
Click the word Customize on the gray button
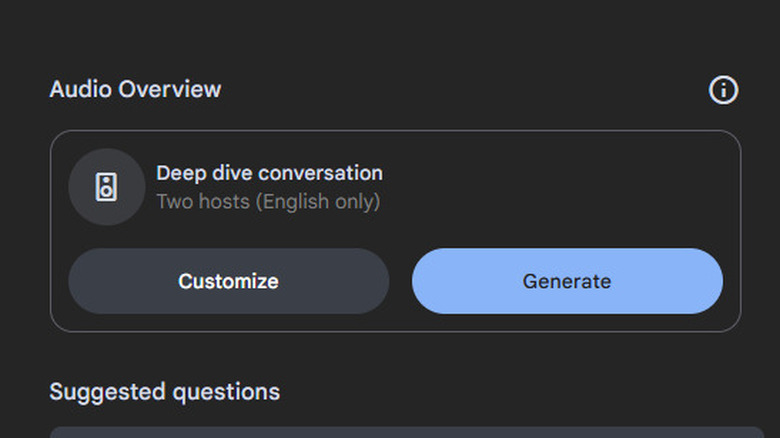click(228, 281)
